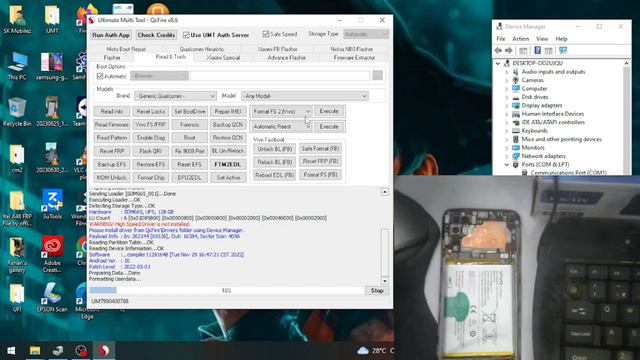The width and height of the screenshot is (640, 360).
Task: Click the Reboot EDL (FB) button
Action: coord(275,175)
